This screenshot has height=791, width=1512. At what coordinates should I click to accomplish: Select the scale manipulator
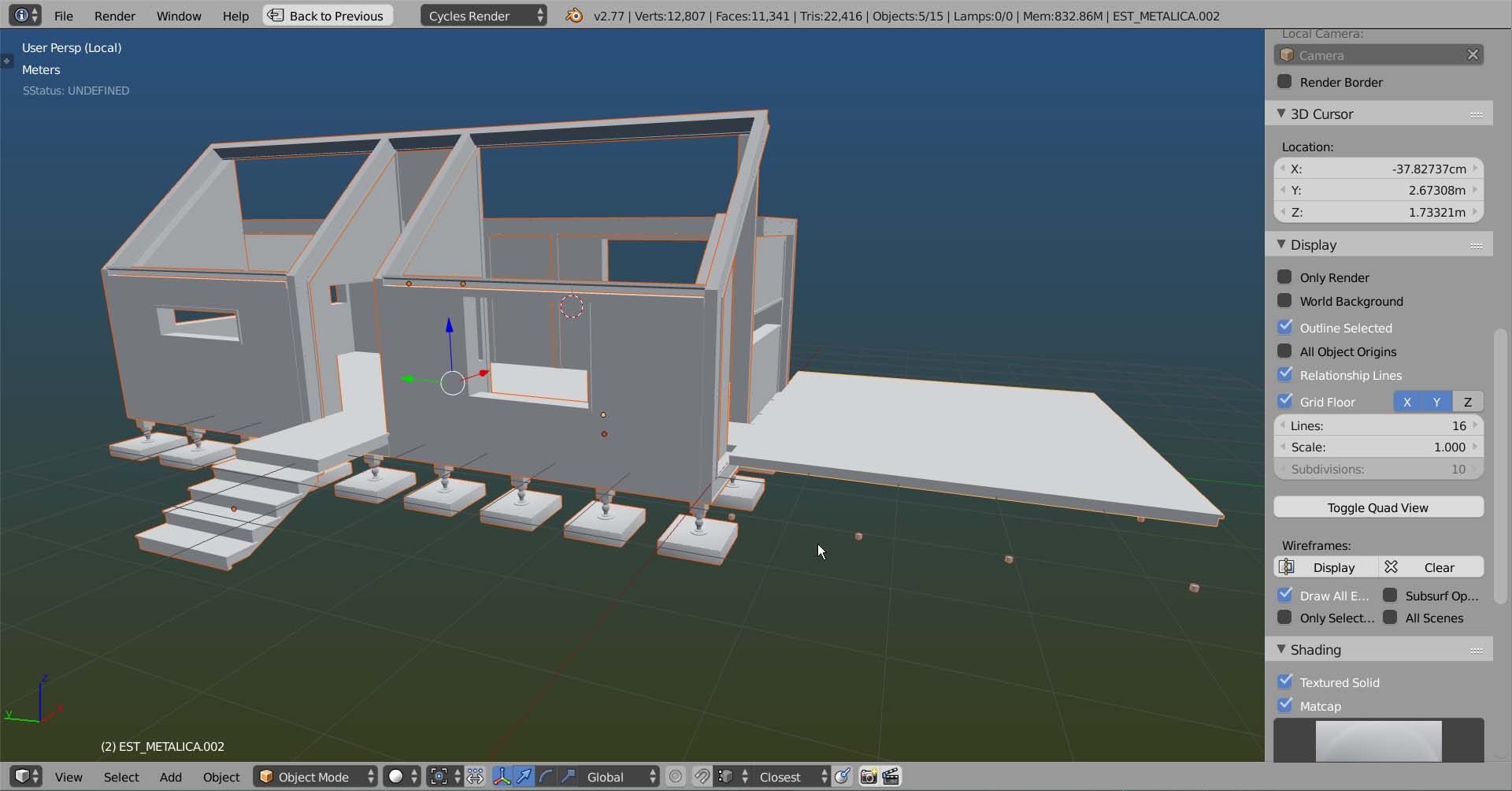(568, 776)
